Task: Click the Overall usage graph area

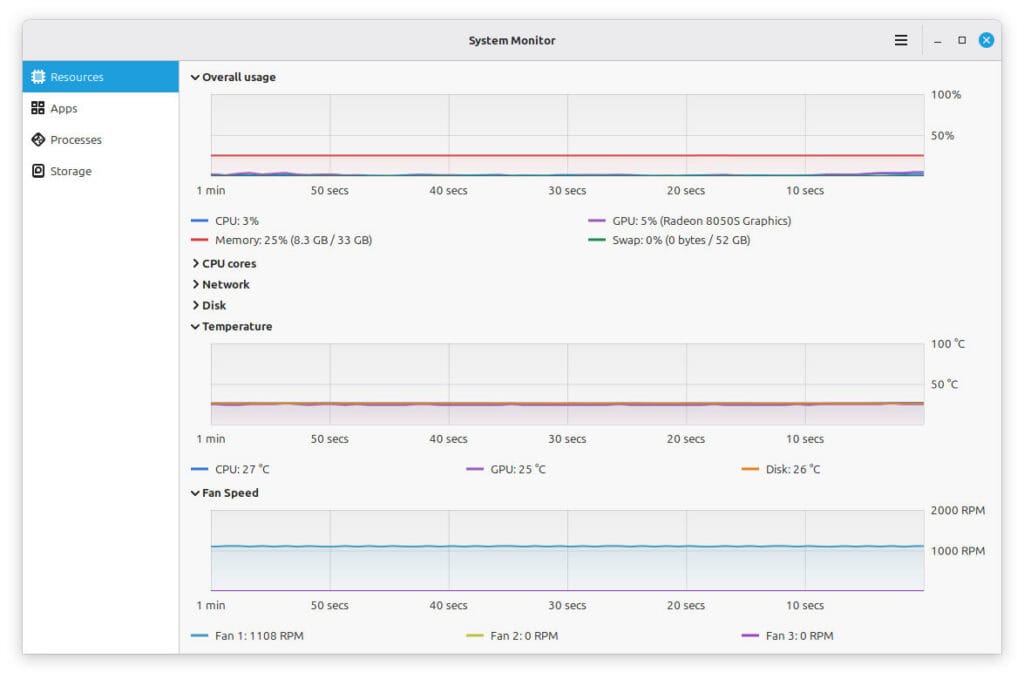Action: [x=567, y=135]
